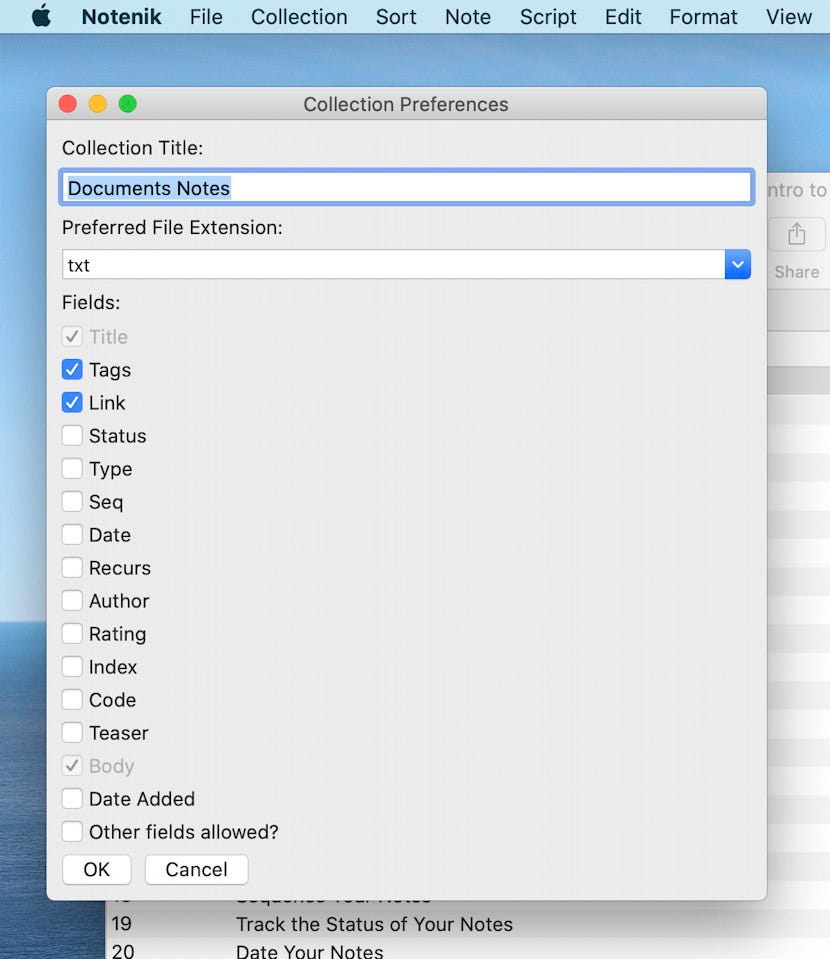
Task: Click the disabled Body checkbox
Action: (x=72, y=766)
